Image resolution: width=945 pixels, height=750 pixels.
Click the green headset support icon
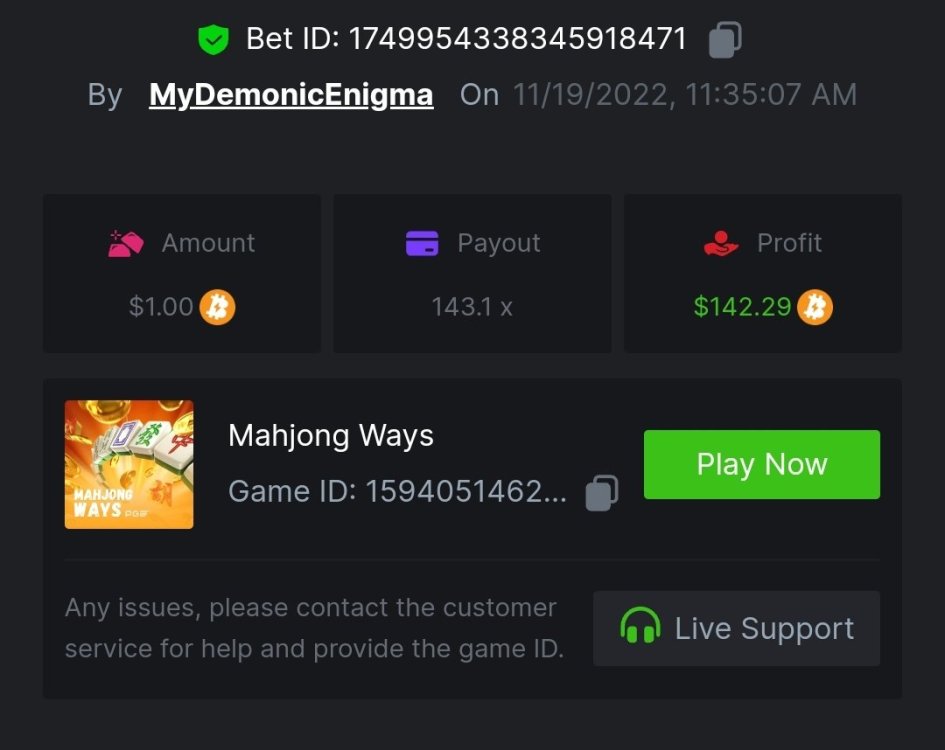(x=640, y=628)
